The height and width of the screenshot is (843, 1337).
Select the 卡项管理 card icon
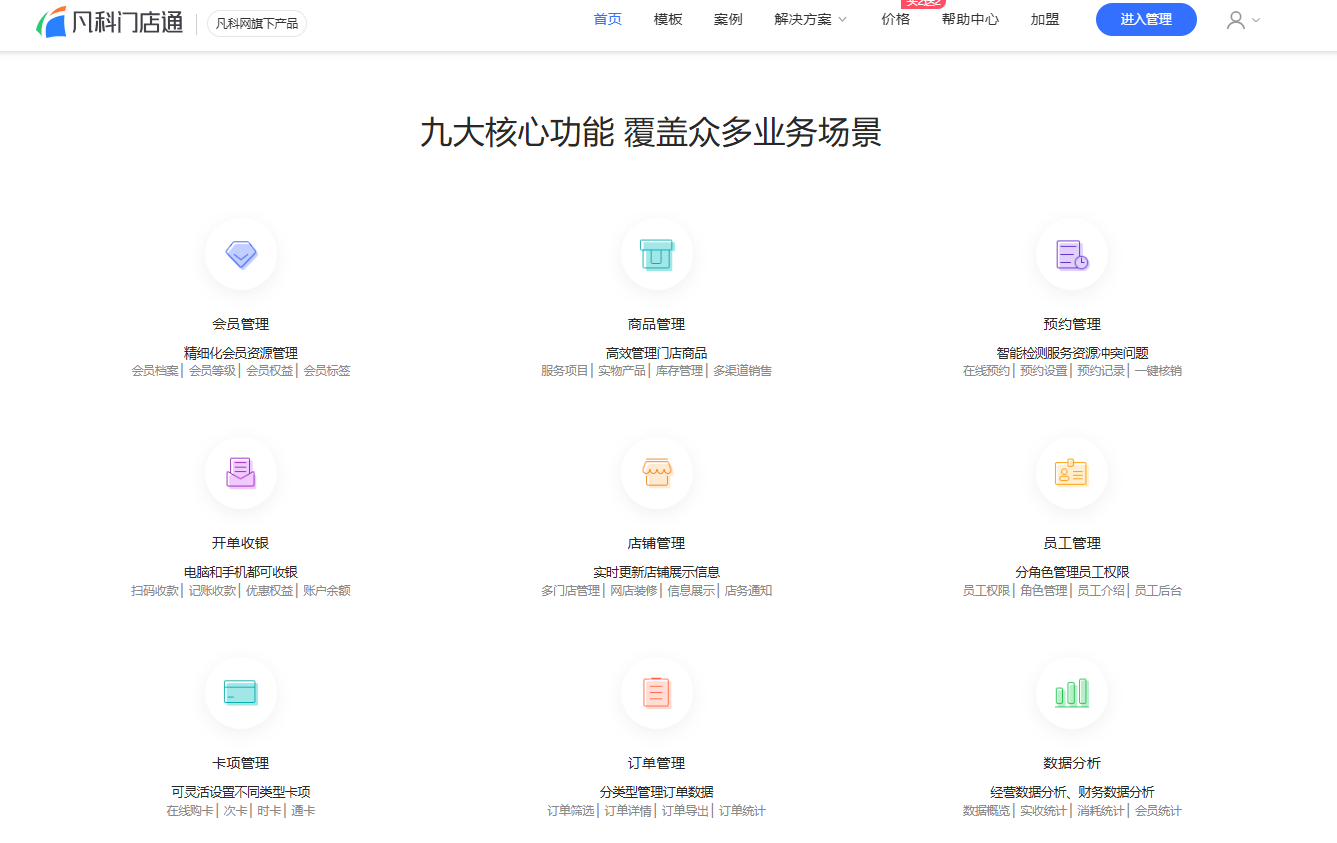pyautogui.click(x=241, y=692)
